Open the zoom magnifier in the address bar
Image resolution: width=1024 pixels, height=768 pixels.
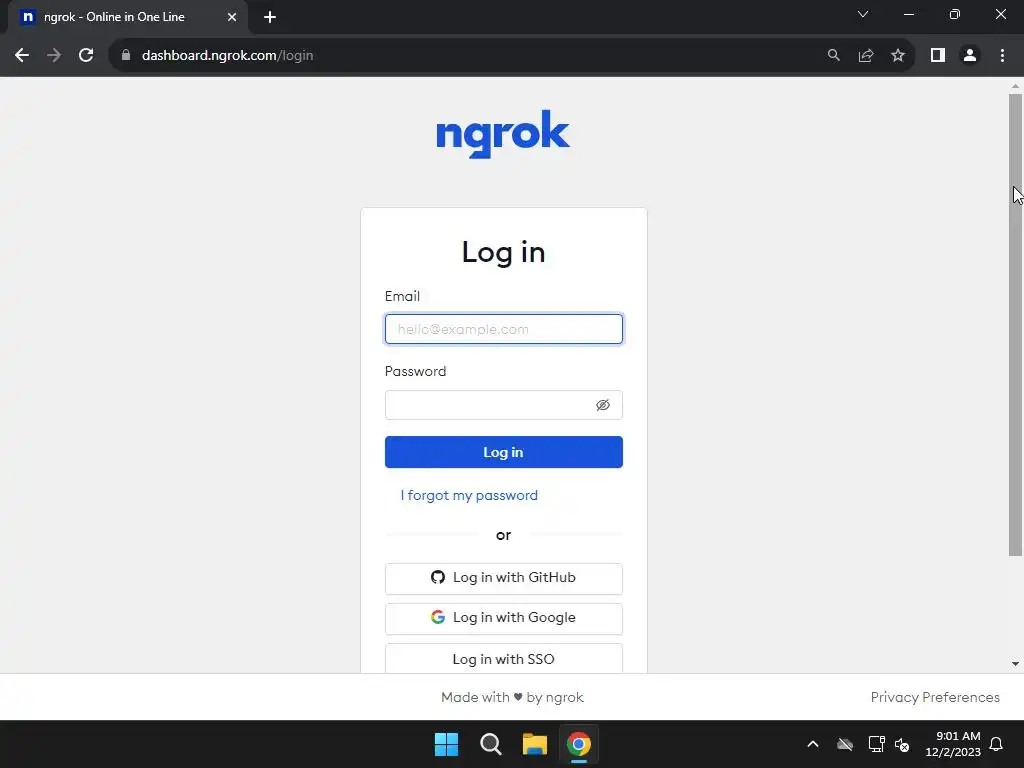(x=833, y=56)
